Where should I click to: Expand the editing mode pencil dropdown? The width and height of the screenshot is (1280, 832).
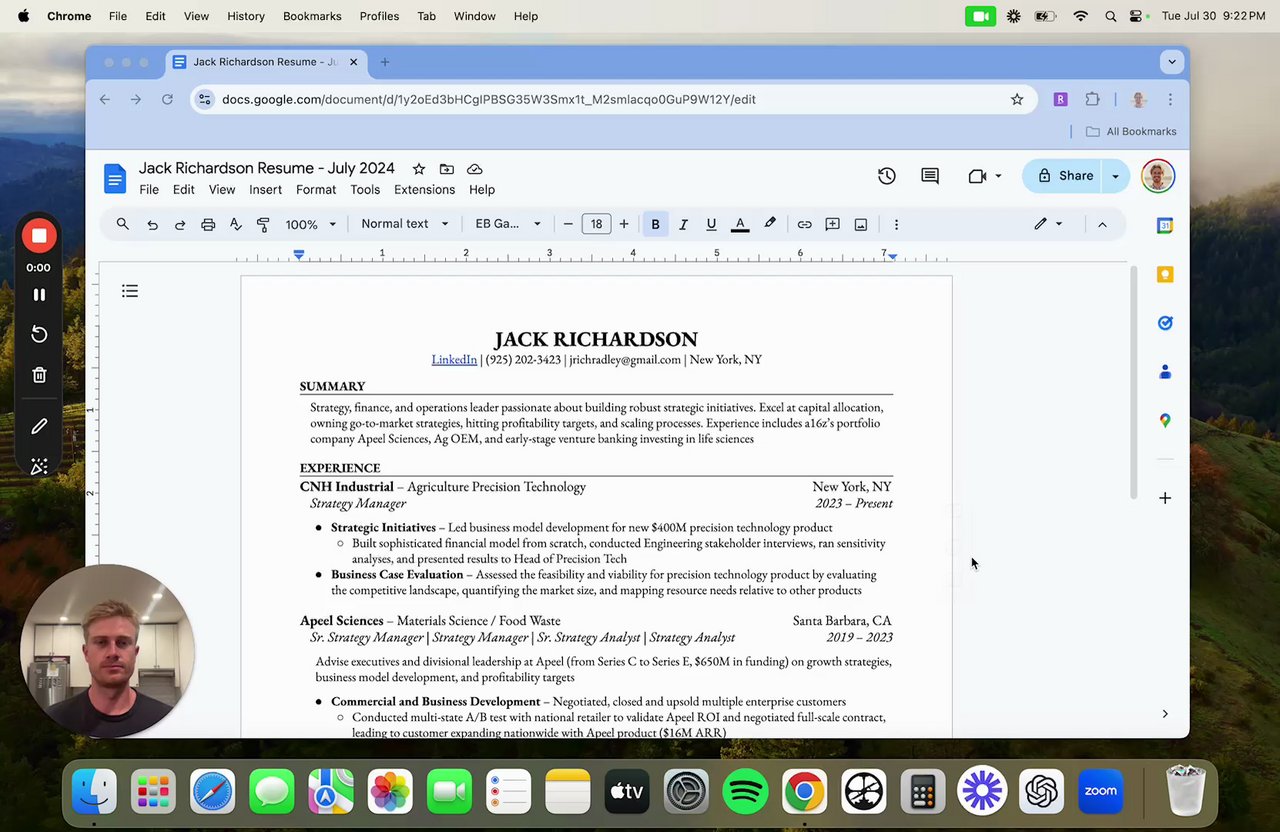pyautogui.click(x=1048, y=224)
